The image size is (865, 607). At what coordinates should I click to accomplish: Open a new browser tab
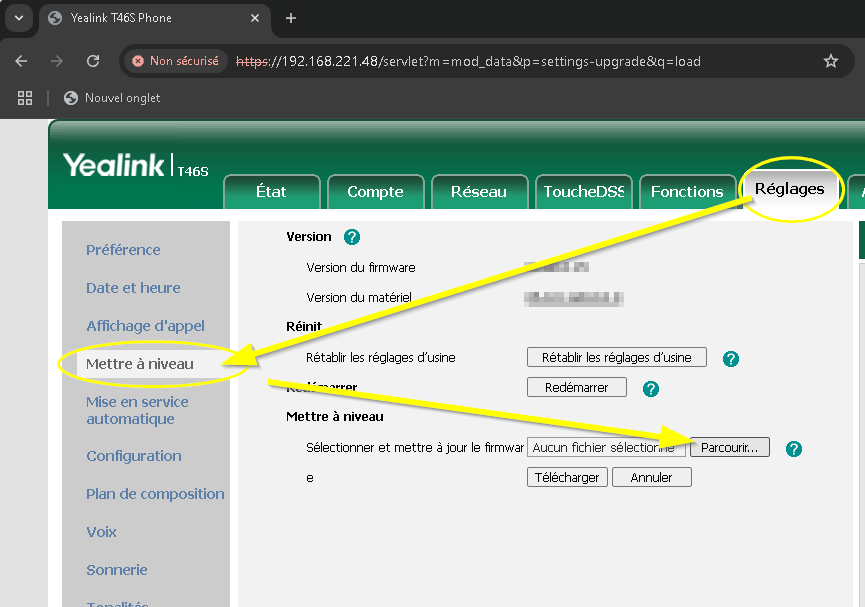[291, 18]
